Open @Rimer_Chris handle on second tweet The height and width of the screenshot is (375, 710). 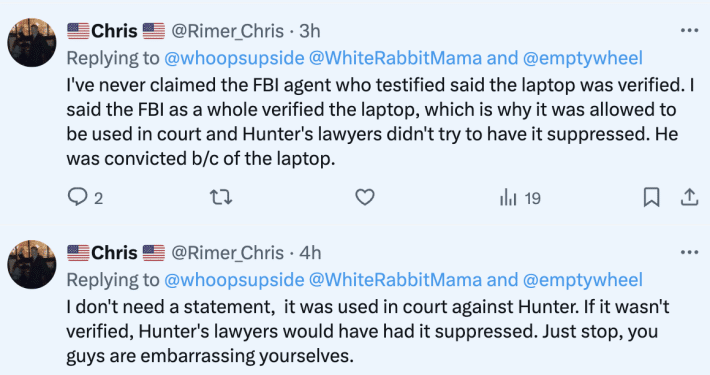(x=227, y=253)
